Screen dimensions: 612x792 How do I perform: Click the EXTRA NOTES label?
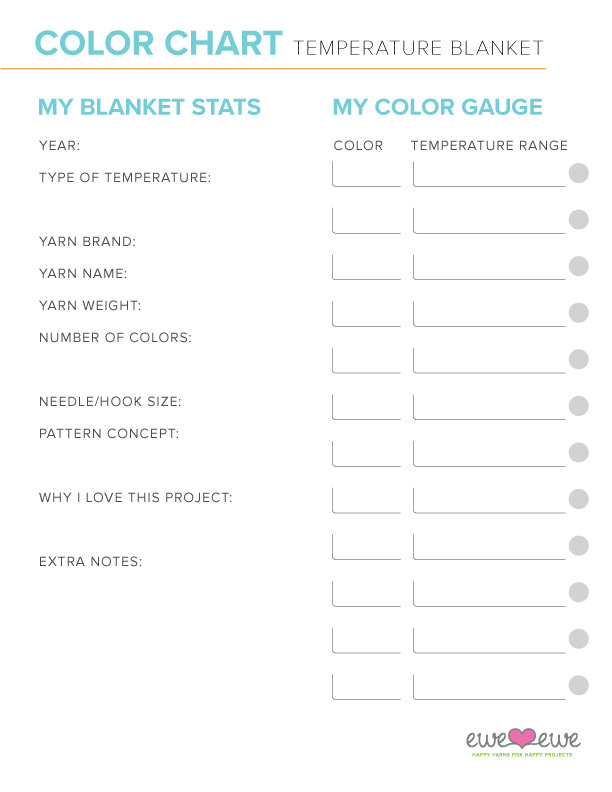pyautogui.click(x=90, y=562)
